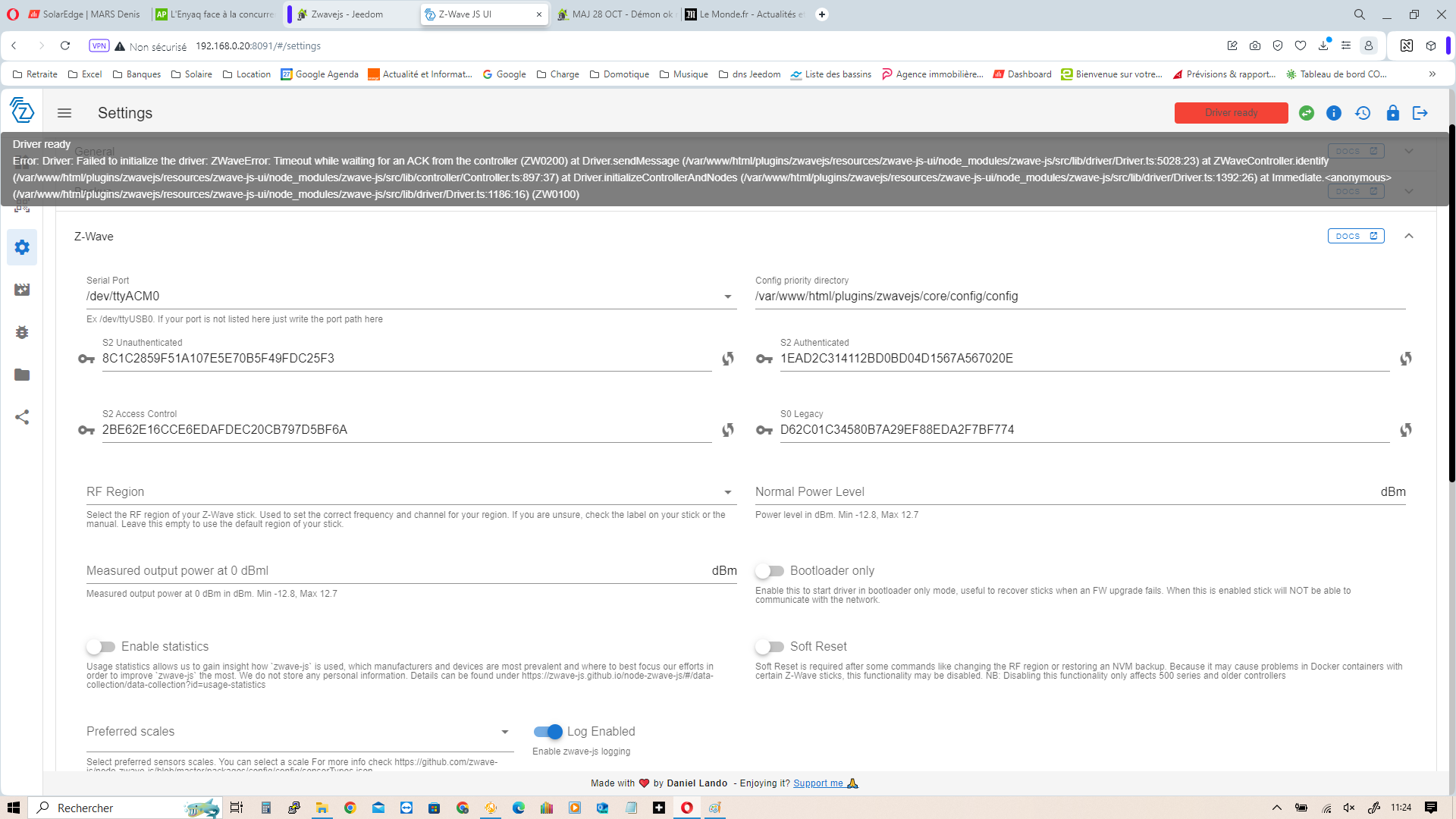Switch to Le Monde.fr Actualités tab
The image size is (1456, 819).
pos(745,14)
